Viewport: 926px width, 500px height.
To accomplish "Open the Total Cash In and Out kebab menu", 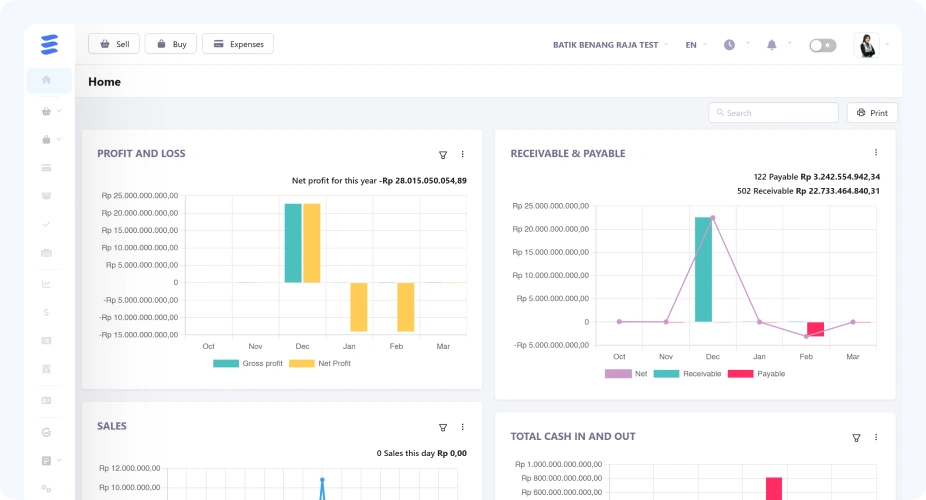I will tap(876, 437).
